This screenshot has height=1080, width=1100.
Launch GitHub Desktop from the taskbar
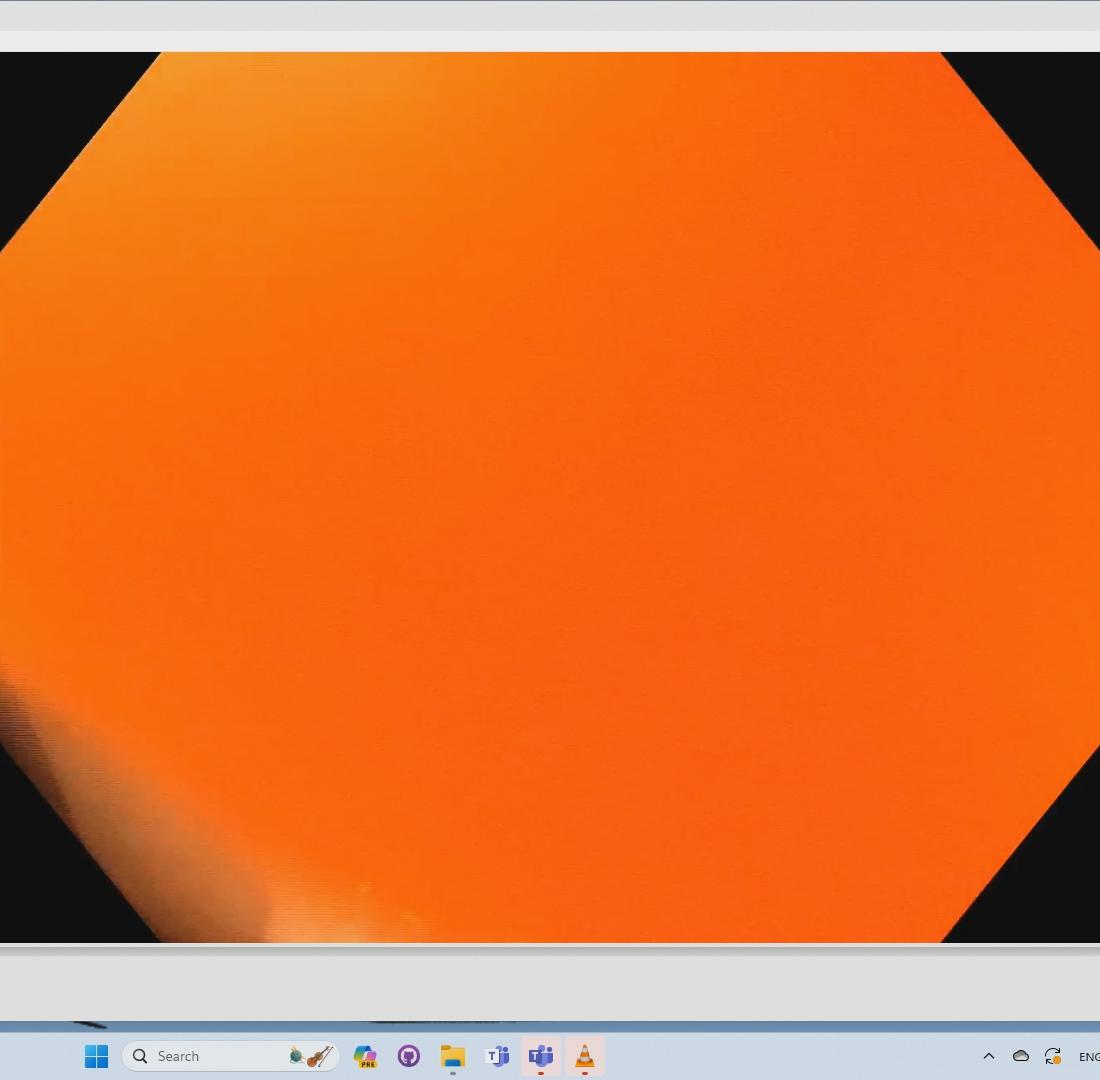coord(409,1055)
